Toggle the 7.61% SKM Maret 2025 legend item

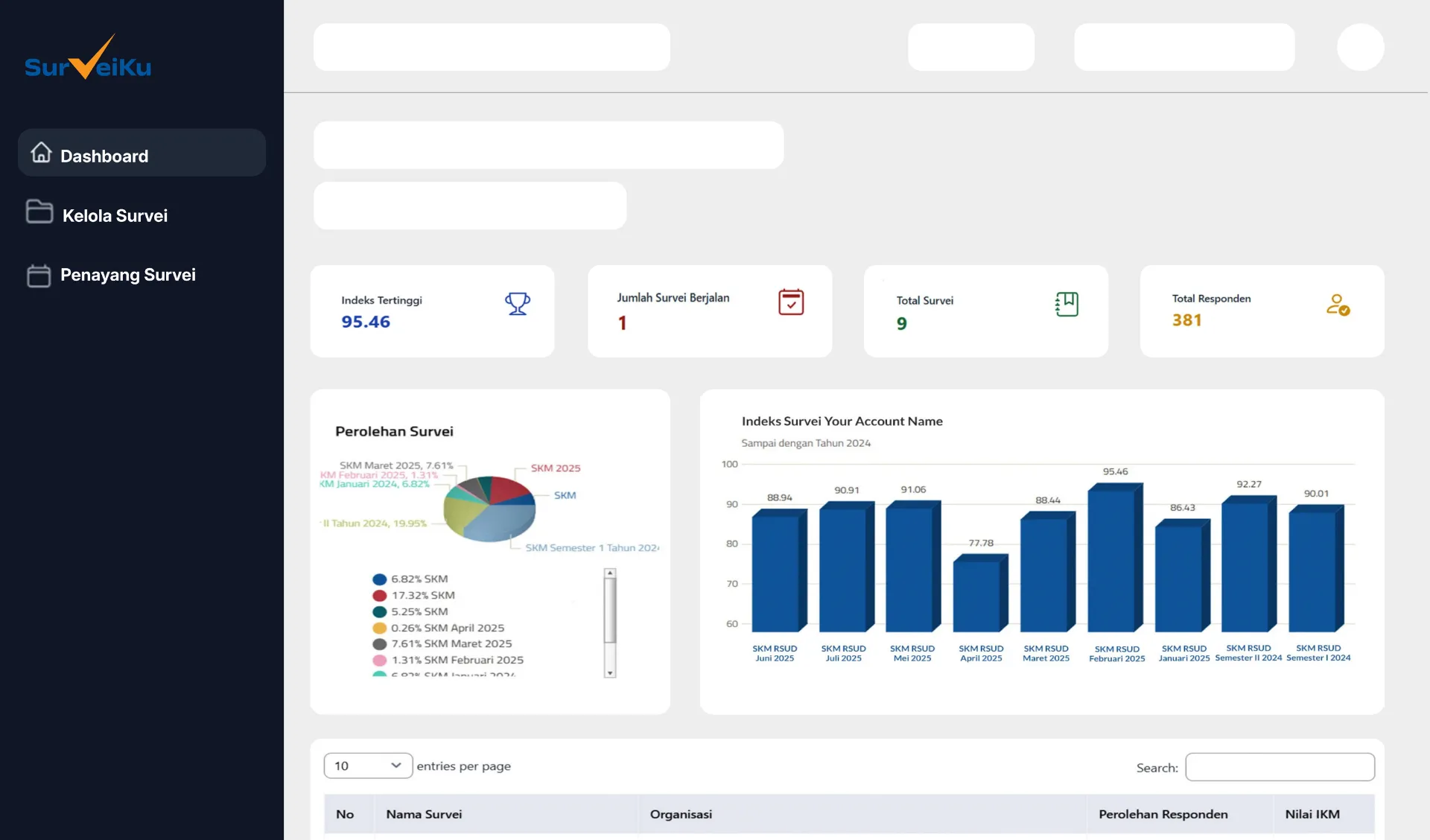coord(451,643)
